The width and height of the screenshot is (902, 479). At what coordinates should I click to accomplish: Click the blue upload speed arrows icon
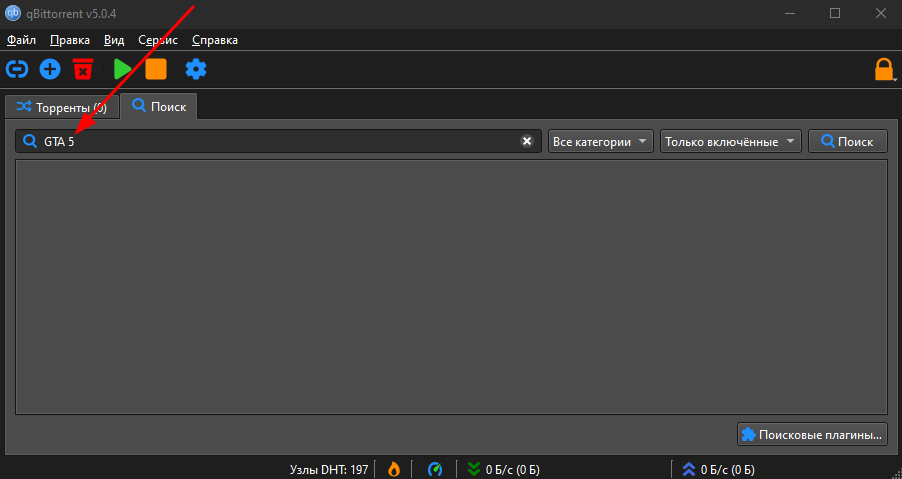(x=689, y=469)
